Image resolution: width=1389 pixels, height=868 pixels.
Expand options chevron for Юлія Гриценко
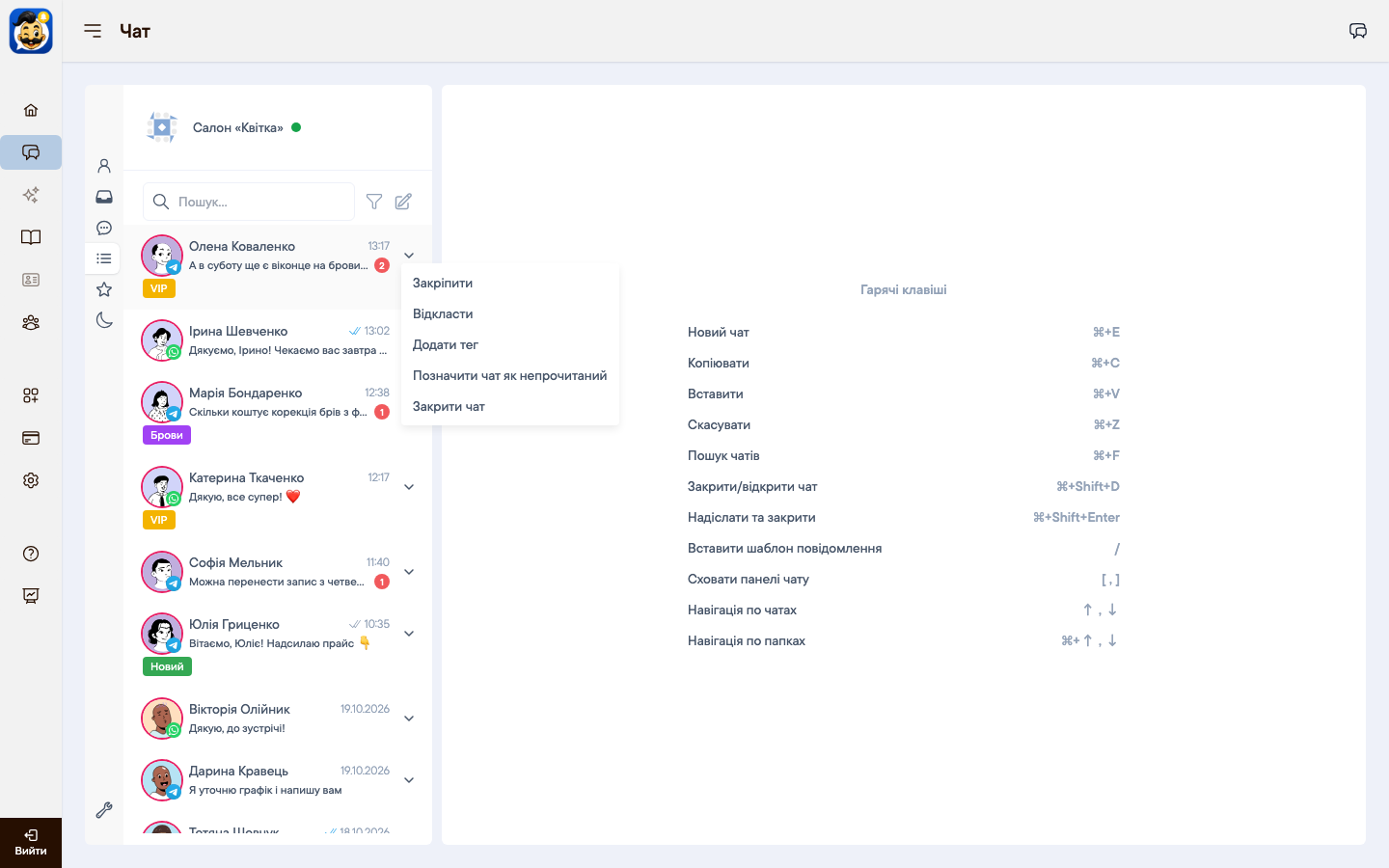(x=409, y=634)
